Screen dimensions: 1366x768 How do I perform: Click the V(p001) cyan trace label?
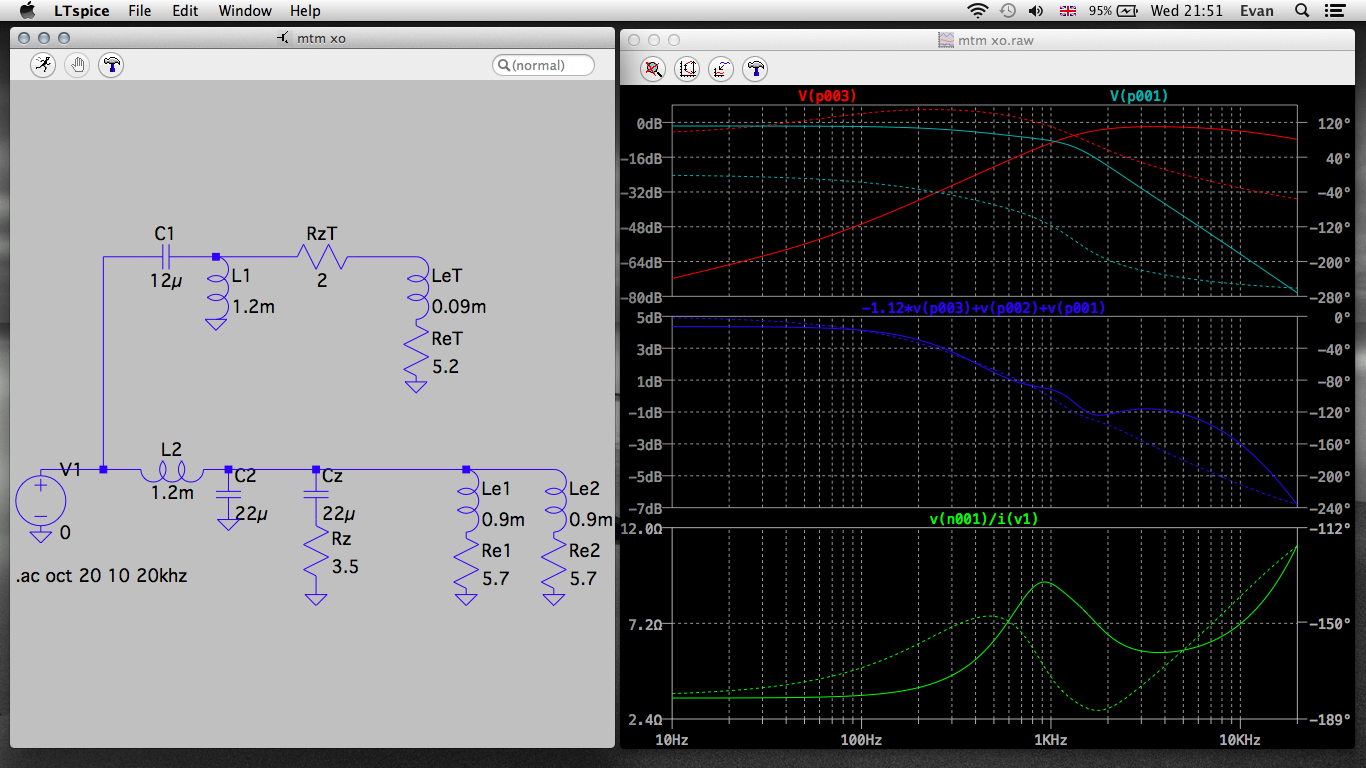pos(1139,96)
